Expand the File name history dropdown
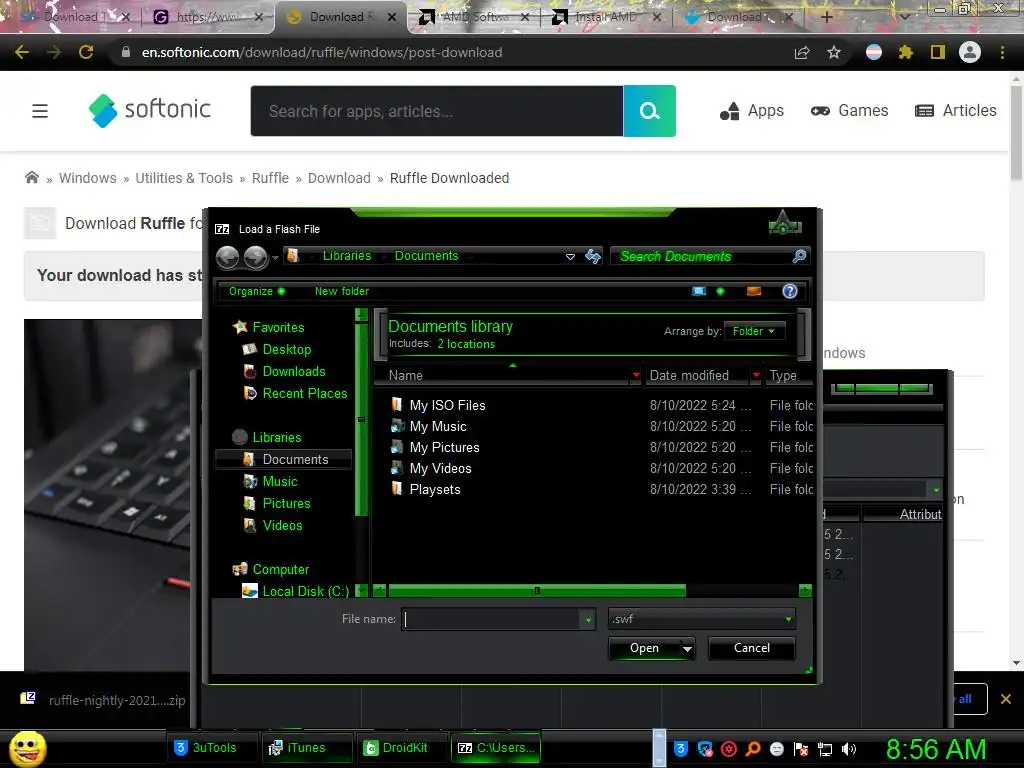 pyautogui.click(x=588, y=619)
